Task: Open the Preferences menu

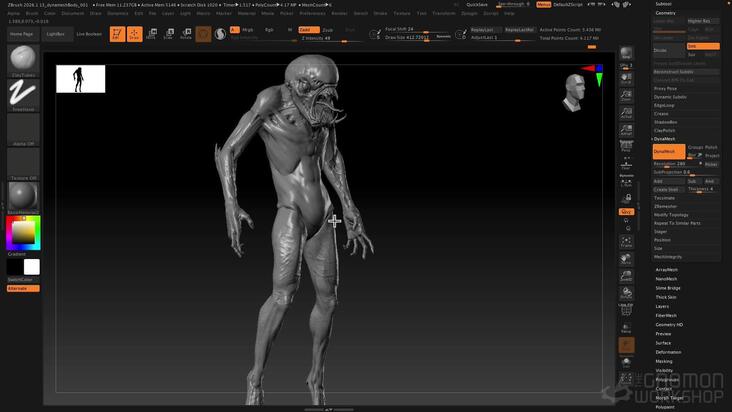Action: [312, 14]
